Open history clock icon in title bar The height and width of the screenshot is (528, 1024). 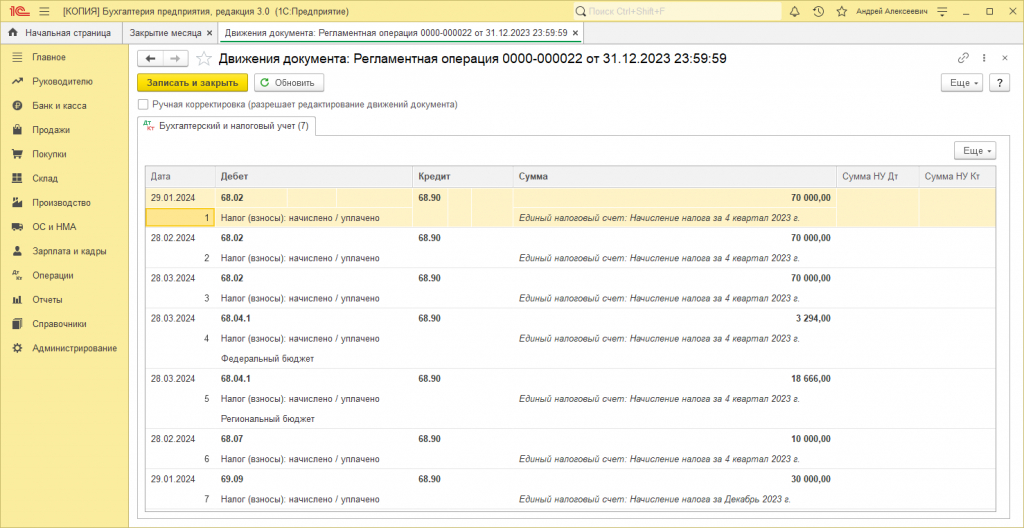(x=818, y=12)
